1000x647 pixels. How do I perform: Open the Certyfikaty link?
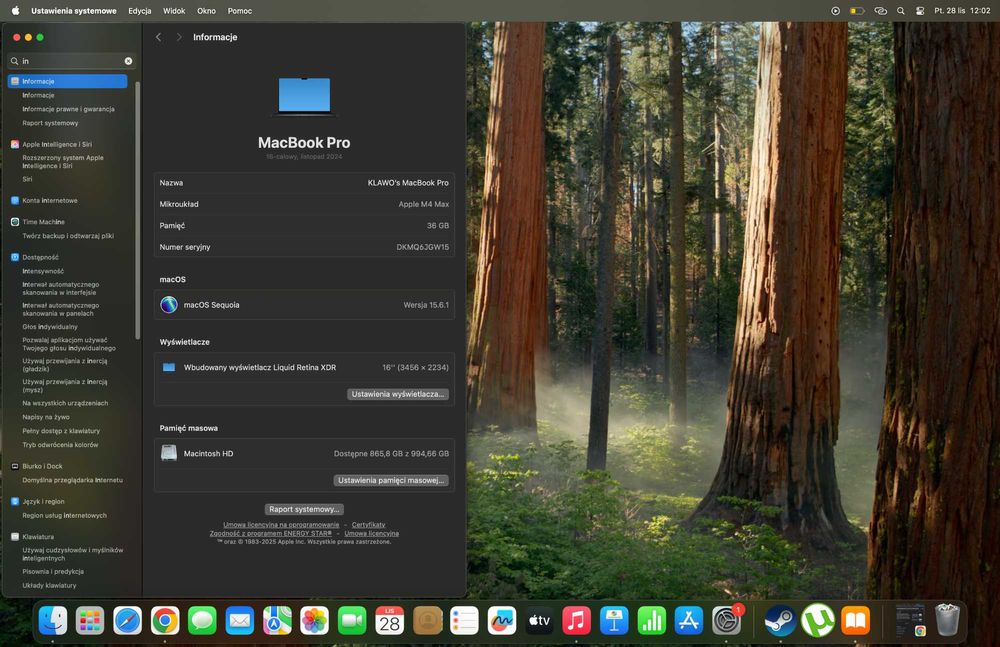[369, 524]
